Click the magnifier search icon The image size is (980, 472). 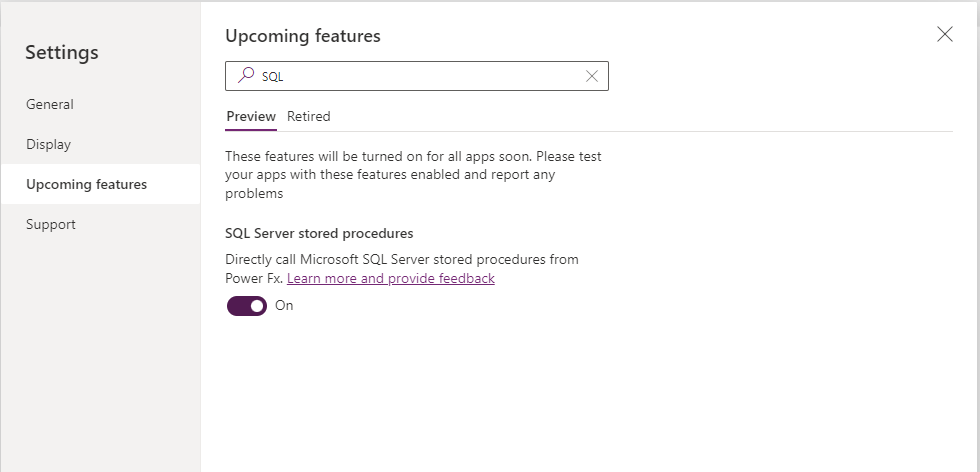click(244, 75)
